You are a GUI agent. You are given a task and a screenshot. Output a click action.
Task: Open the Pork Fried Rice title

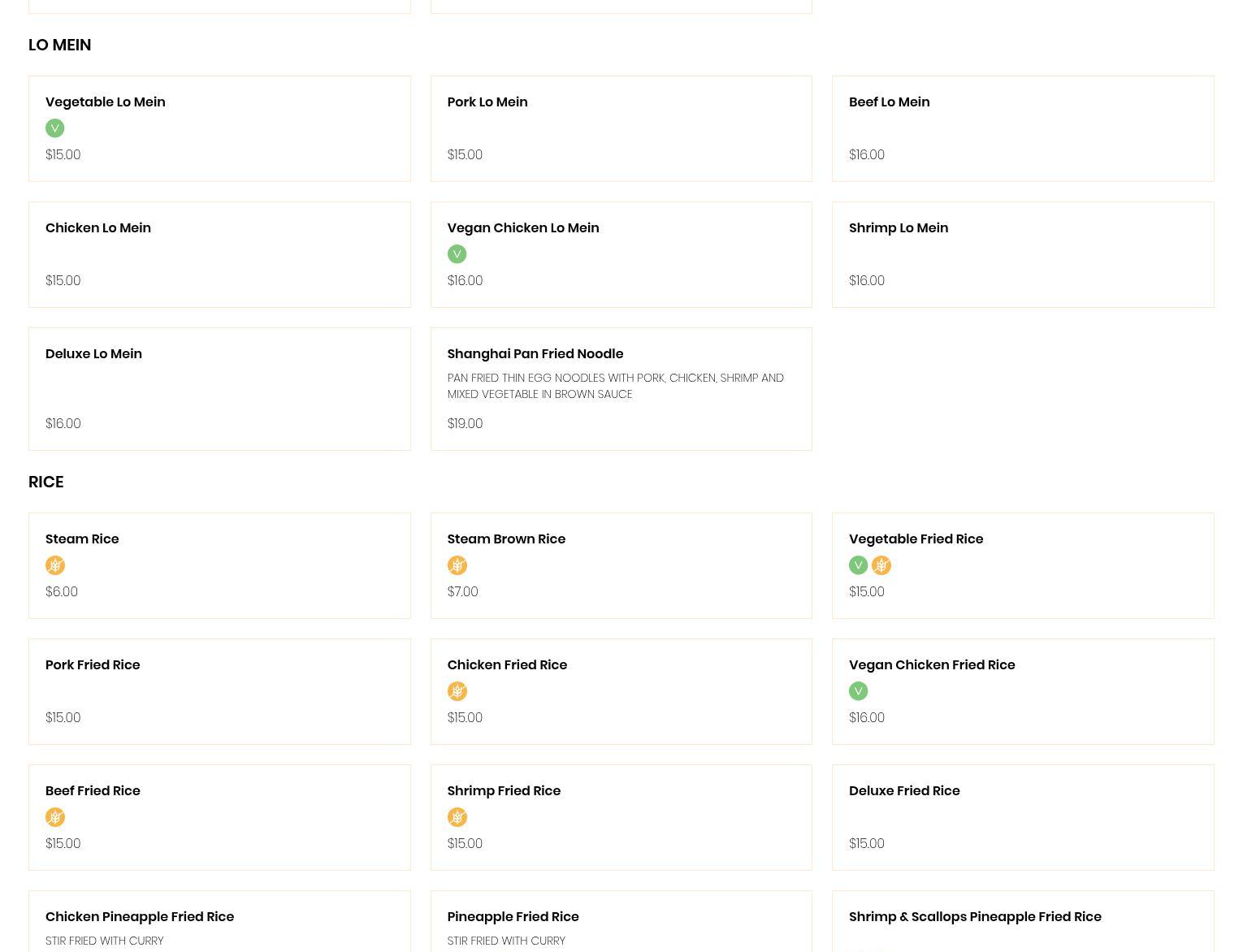tap(93, 665)
